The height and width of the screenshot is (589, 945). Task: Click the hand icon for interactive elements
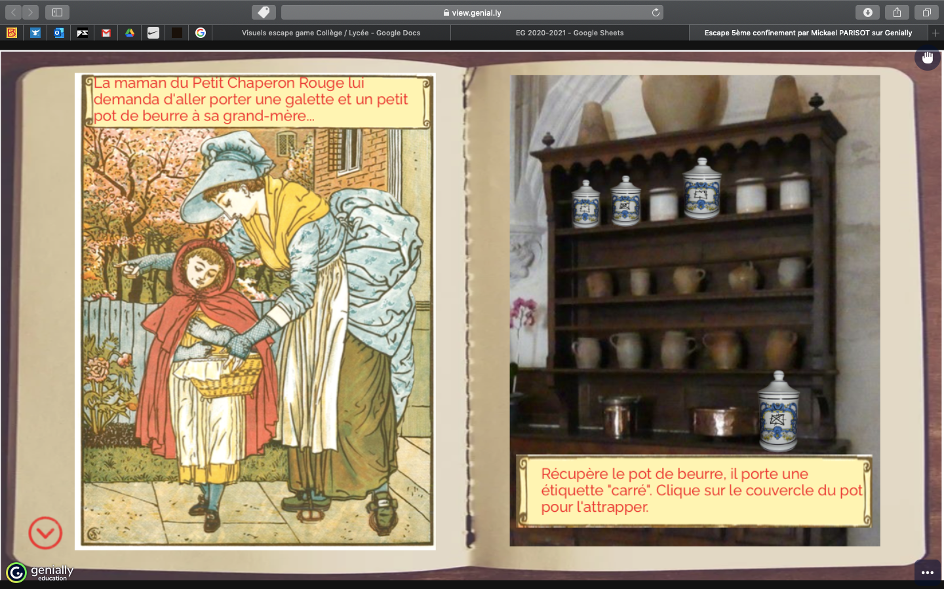click(x=927, y=58)
